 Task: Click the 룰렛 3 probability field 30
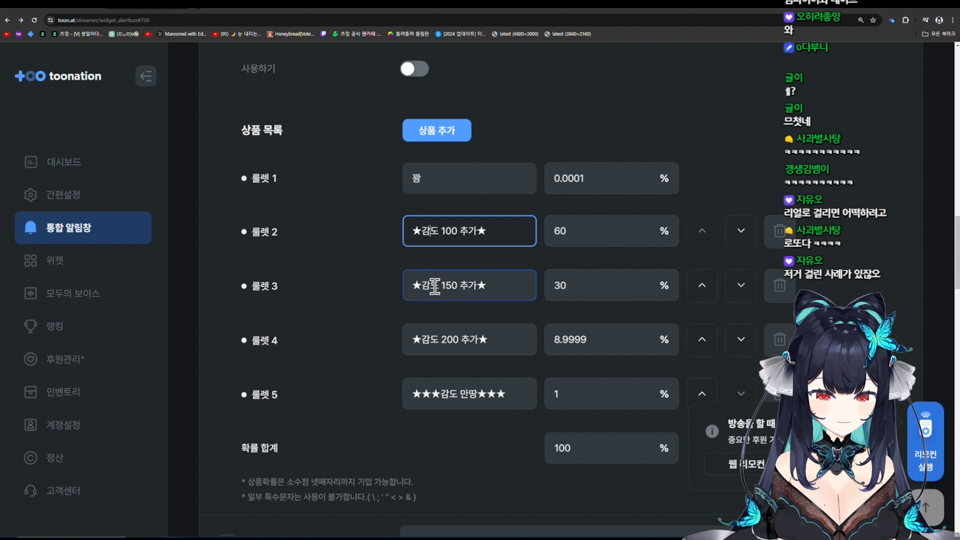click(x=611, y=285)
